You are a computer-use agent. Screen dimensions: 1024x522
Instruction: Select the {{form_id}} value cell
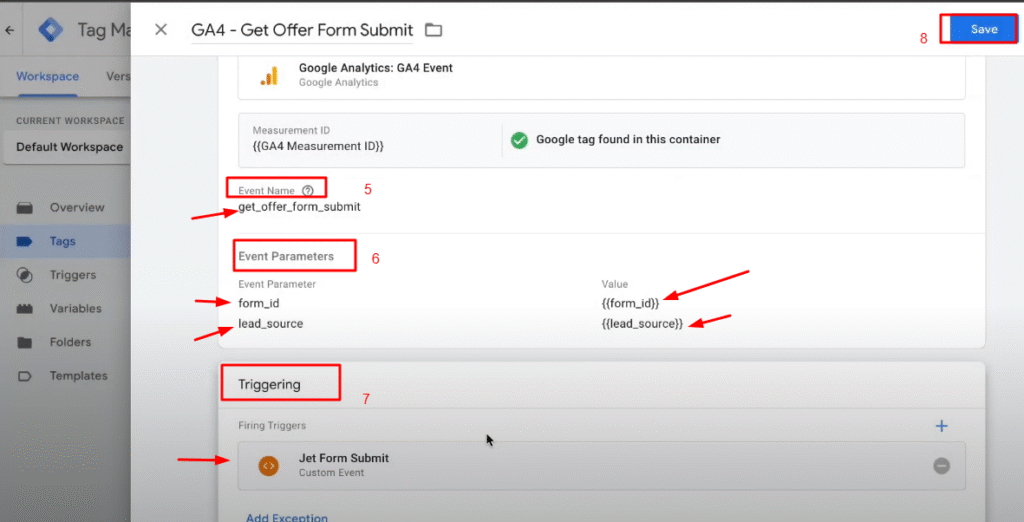[x=630, y=303]
